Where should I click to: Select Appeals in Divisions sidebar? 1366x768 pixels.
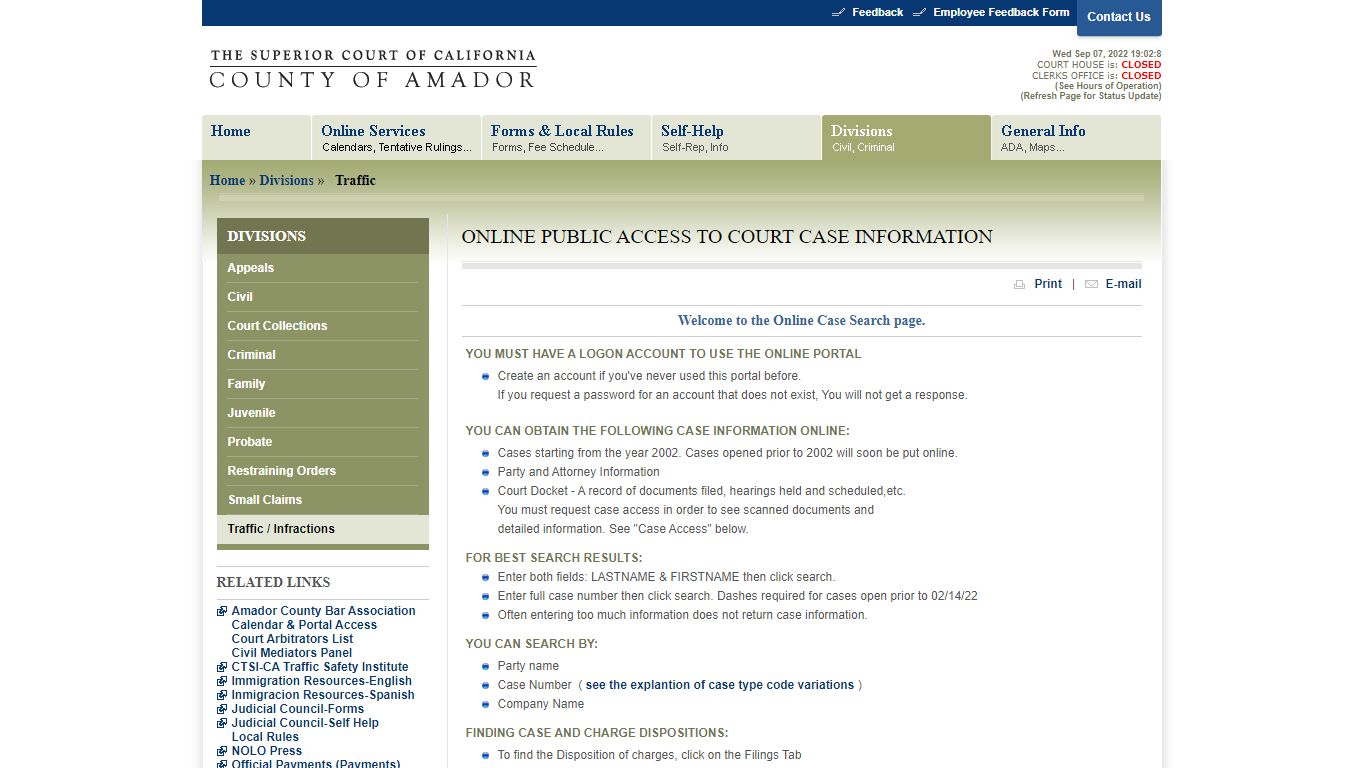(x=322, y=268)
